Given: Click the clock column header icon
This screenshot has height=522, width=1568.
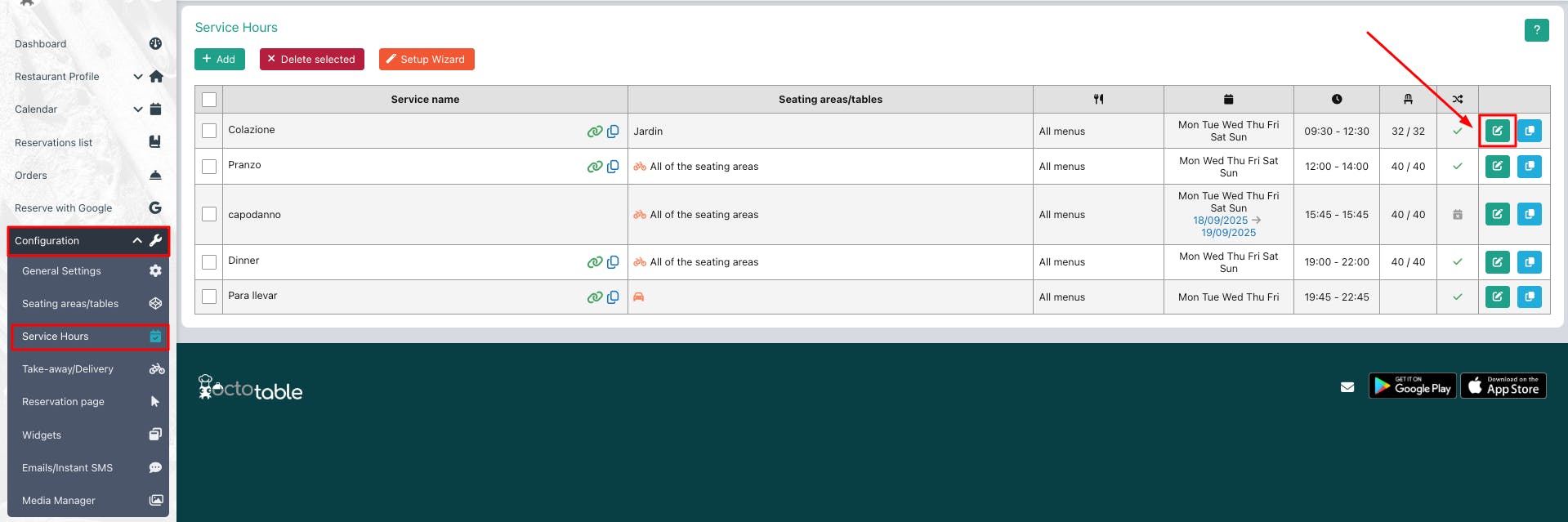Looking at the screenshot, I should click(1337, 99).
